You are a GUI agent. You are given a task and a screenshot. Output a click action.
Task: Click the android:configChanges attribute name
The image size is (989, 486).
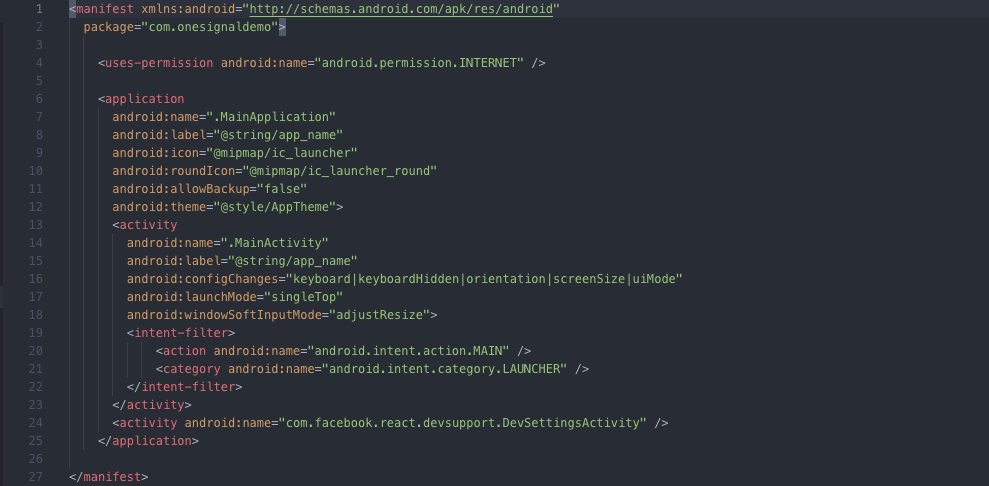tap(202, 279)
